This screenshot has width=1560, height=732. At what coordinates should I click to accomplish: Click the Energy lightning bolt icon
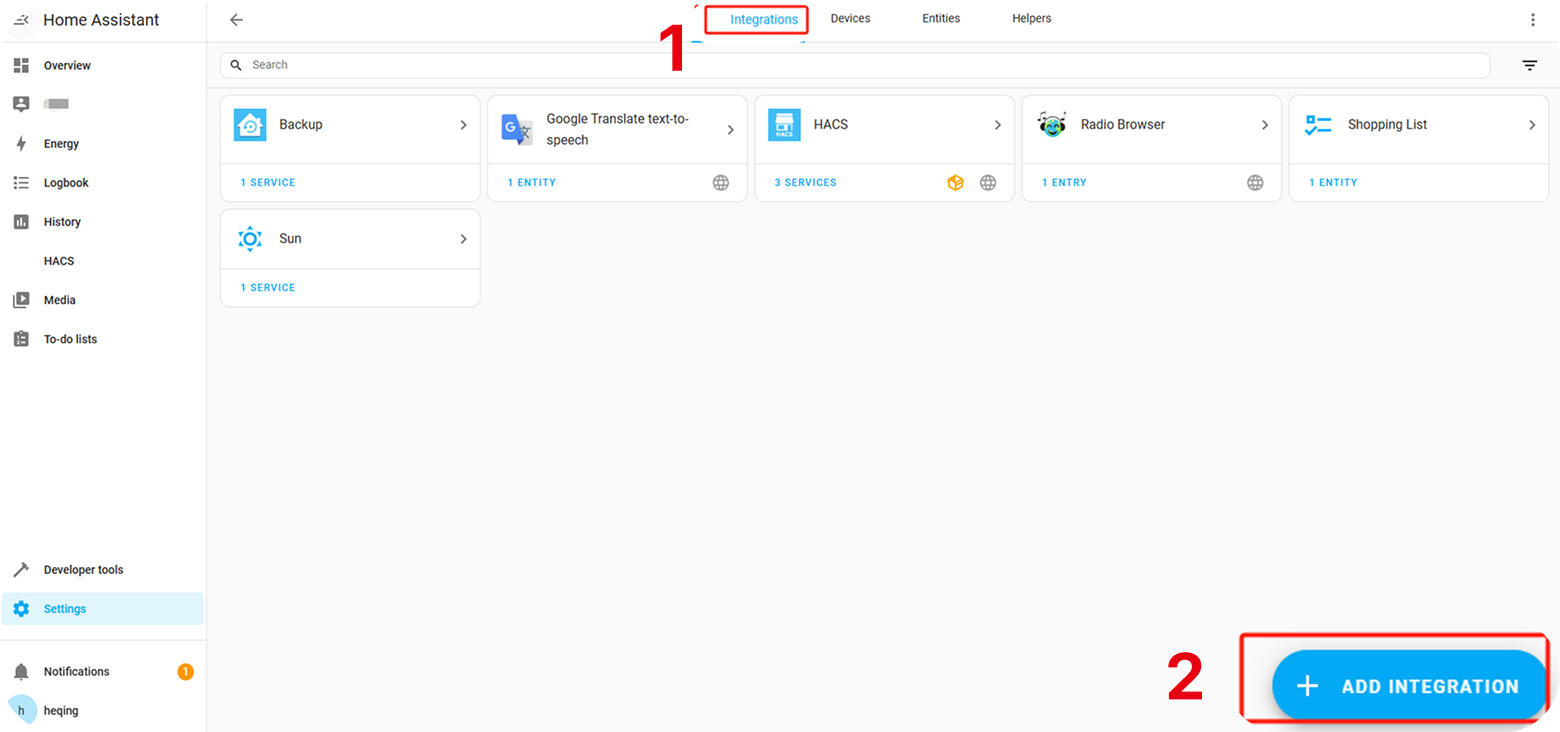21,144
